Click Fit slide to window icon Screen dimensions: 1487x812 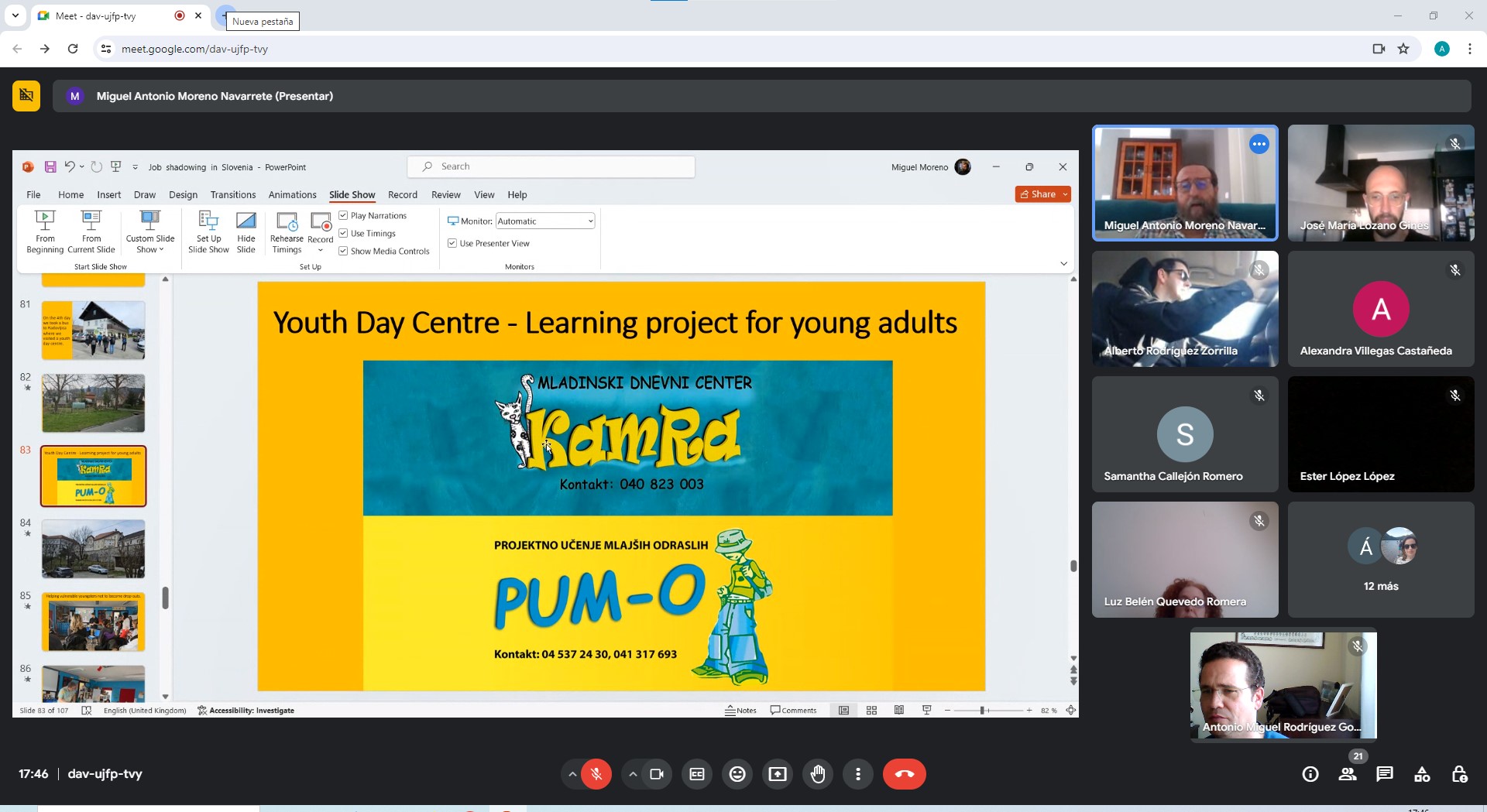(x=1071, y=711)
